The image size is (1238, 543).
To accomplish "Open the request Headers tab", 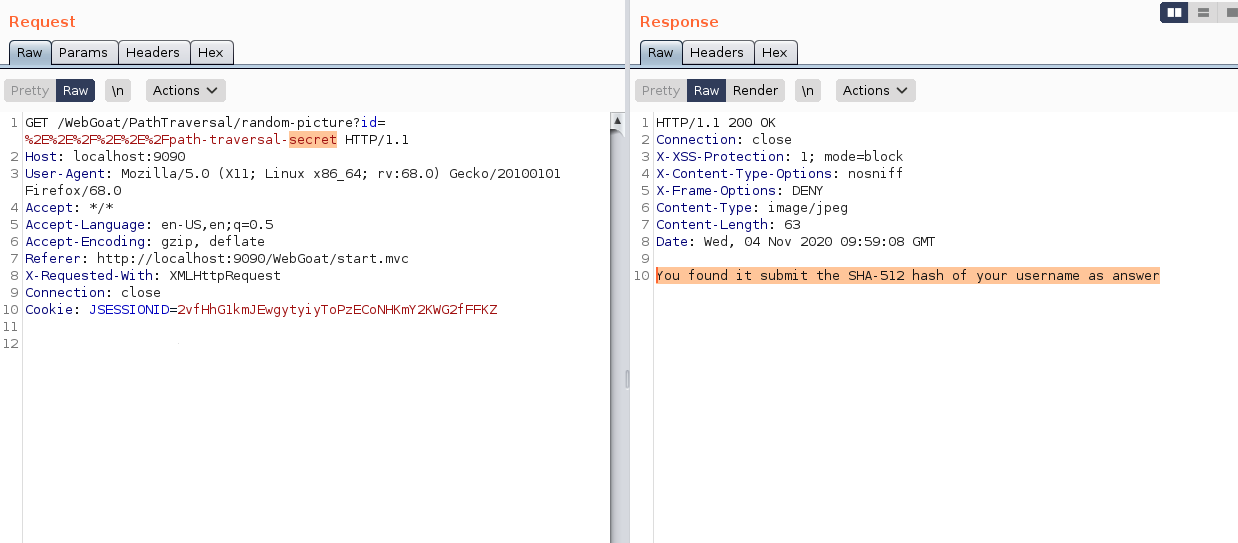I will click(x=152, y=52).
